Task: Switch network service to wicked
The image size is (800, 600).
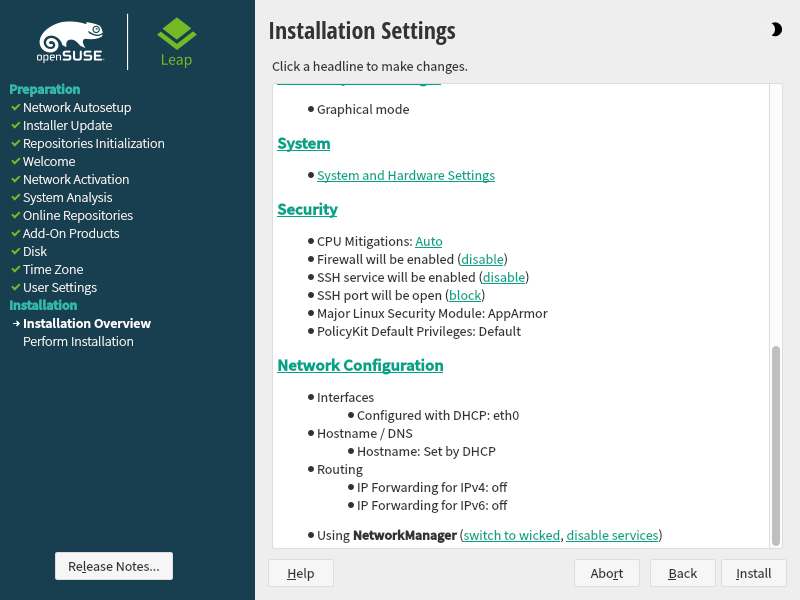Action: coord(511,535)
